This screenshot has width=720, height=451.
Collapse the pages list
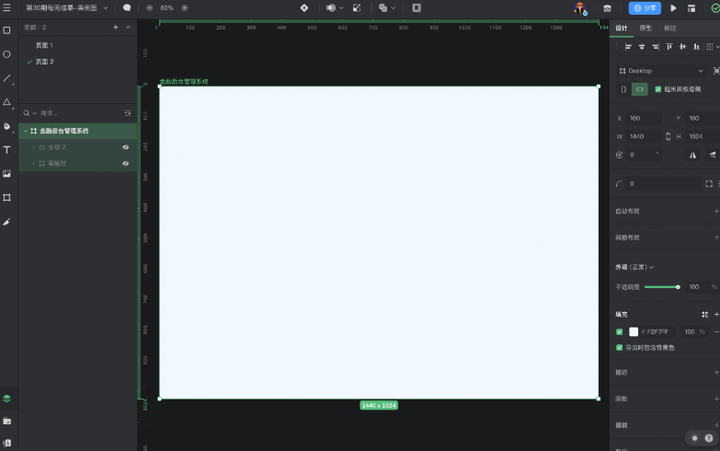[128, 28]
